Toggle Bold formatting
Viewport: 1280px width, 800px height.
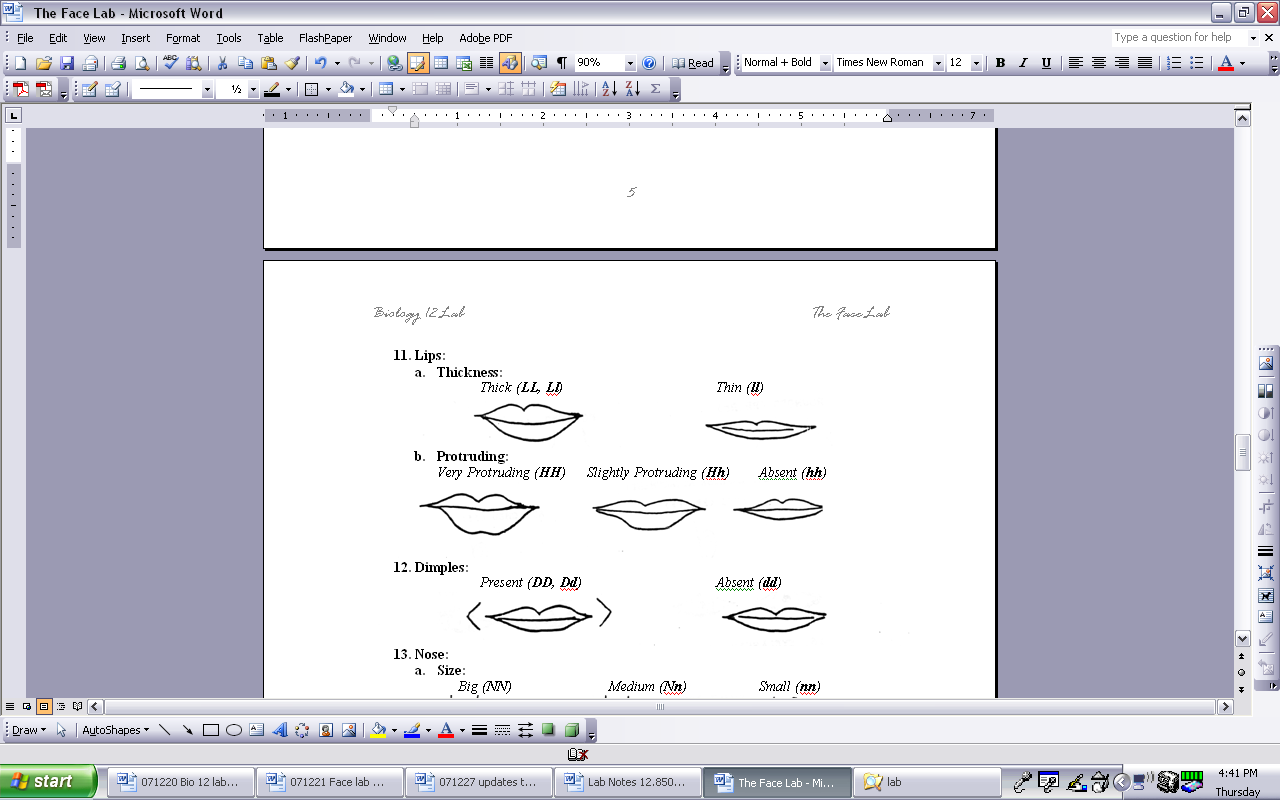1000,63
